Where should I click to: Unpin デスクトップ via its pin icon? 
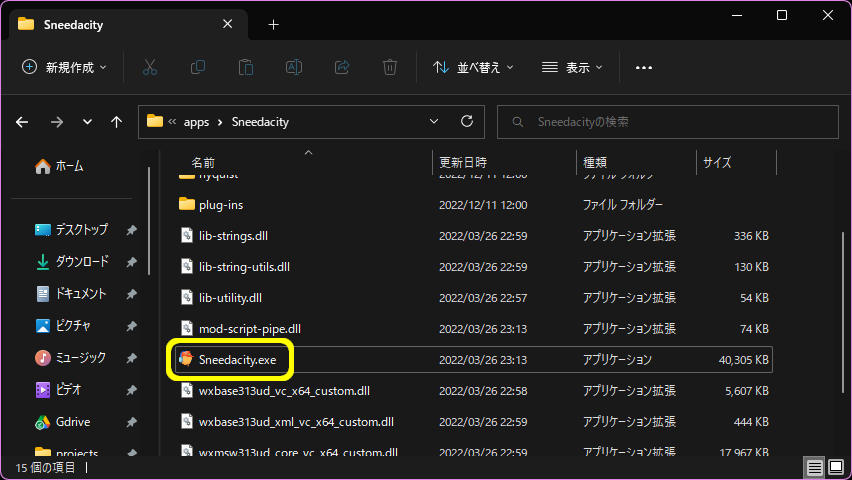click(x=131, y=230)
